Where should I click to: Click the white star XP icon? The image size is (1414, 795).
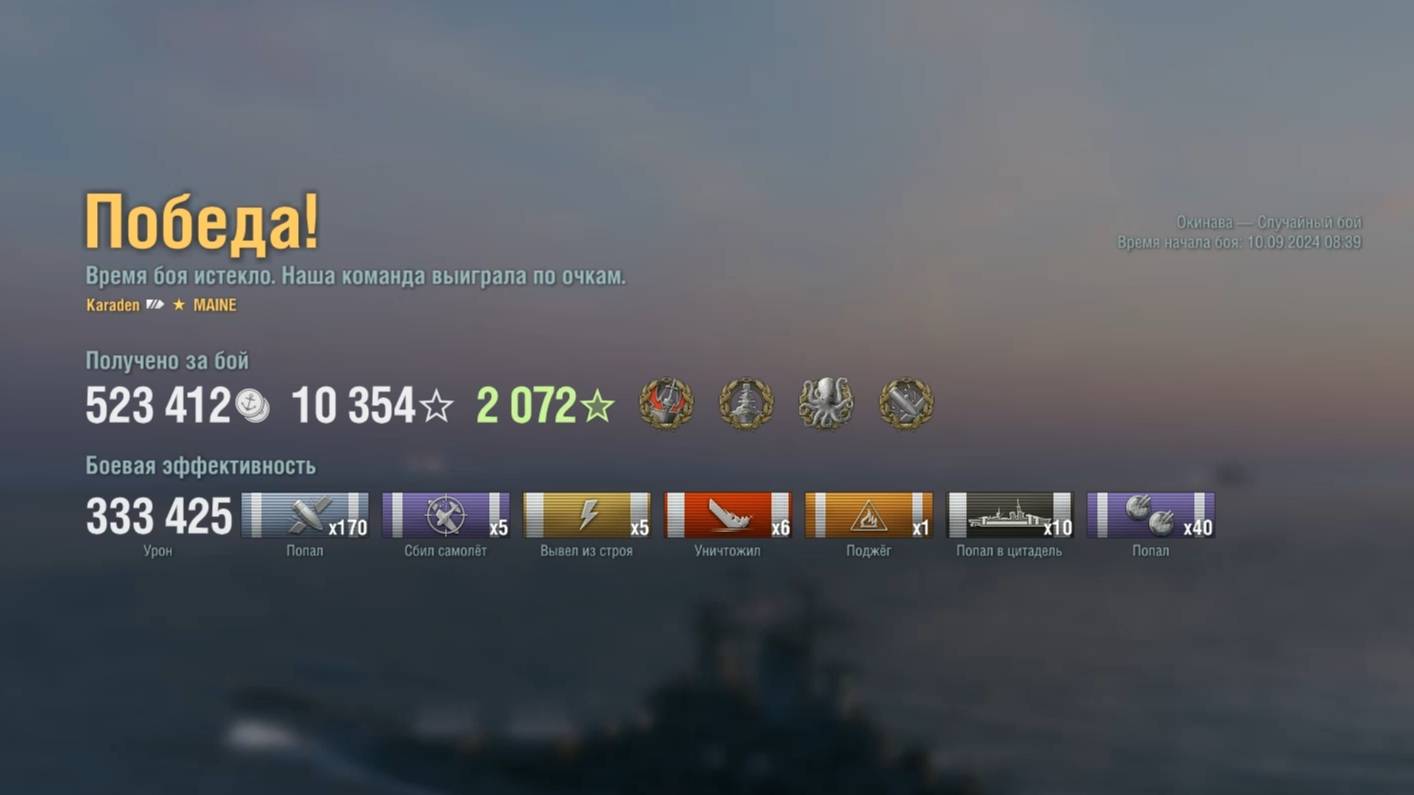(436, 407)
